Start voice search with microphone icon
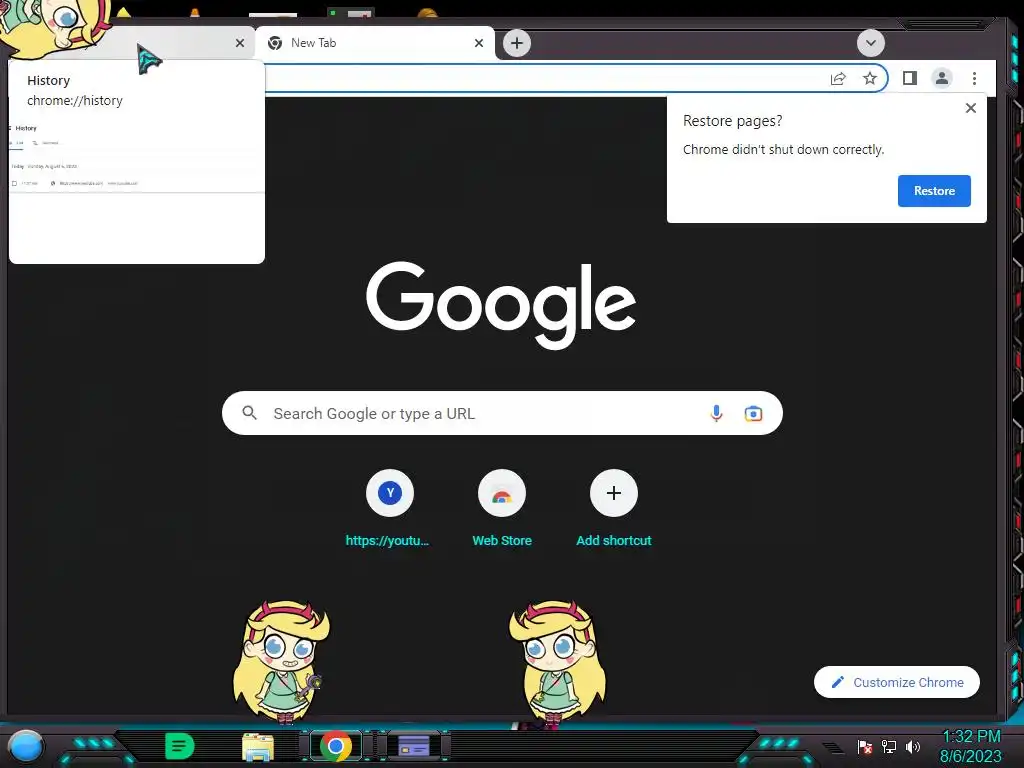The height and width of the screenshot is (768, 1024). (x=716, y=413)
